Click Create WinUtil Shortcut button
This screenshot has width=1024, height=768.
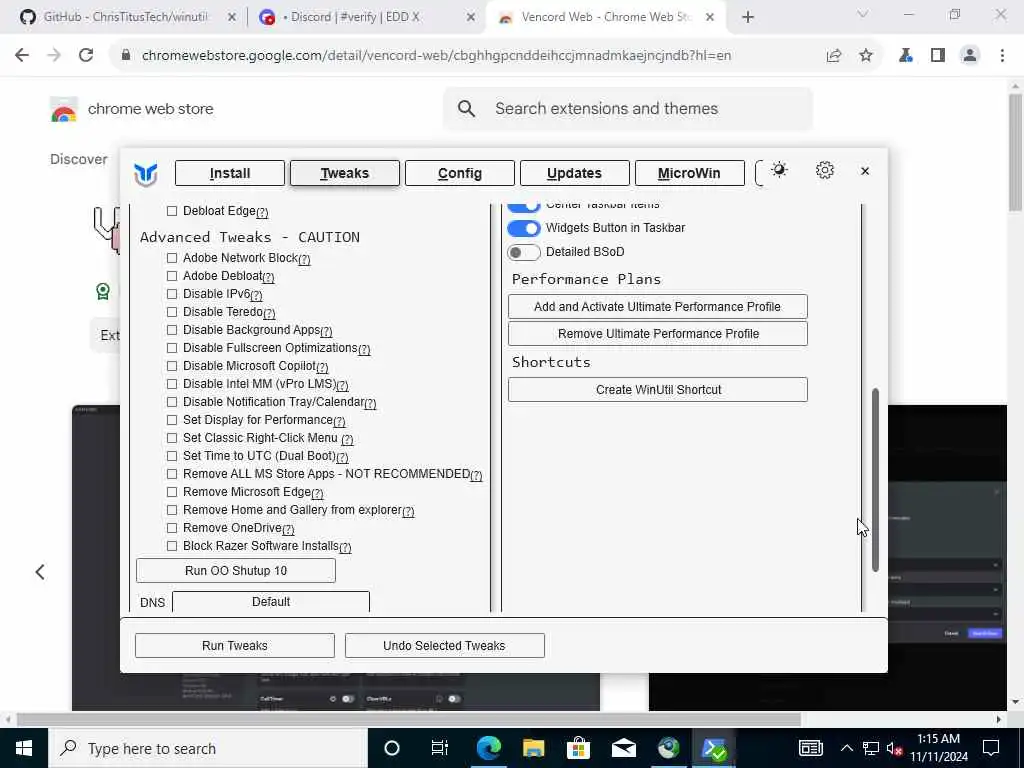(658, 390)
